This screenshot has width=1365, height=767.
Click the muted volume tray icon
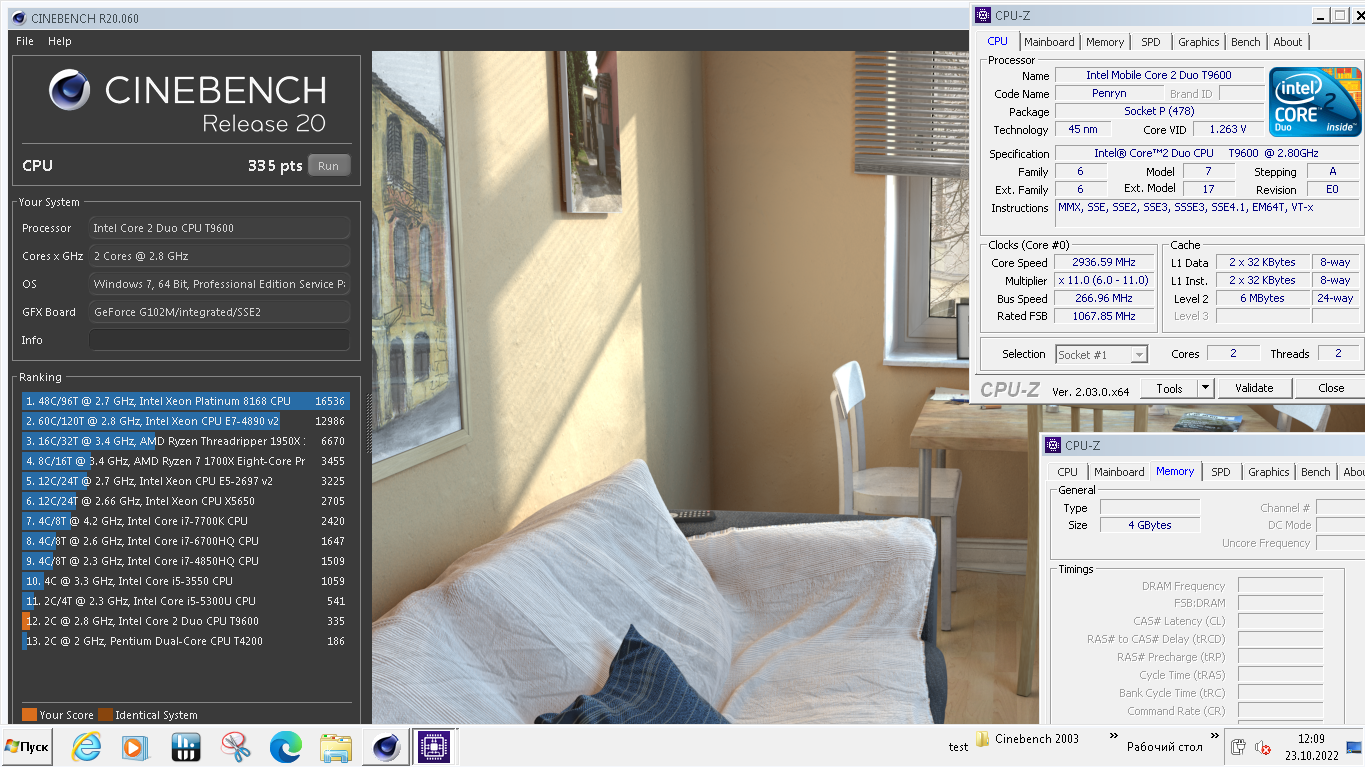coord(1263,747)
